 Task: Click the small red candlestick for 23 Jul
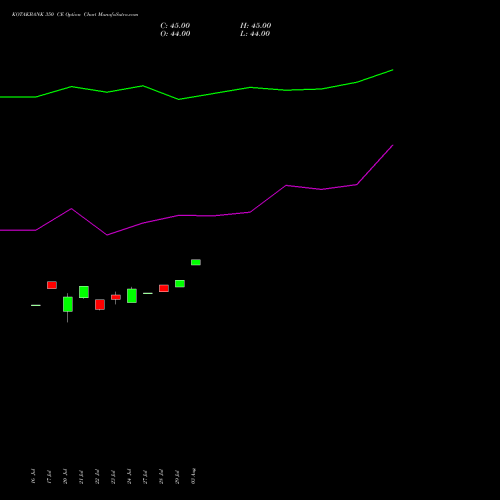coord(116,297)
